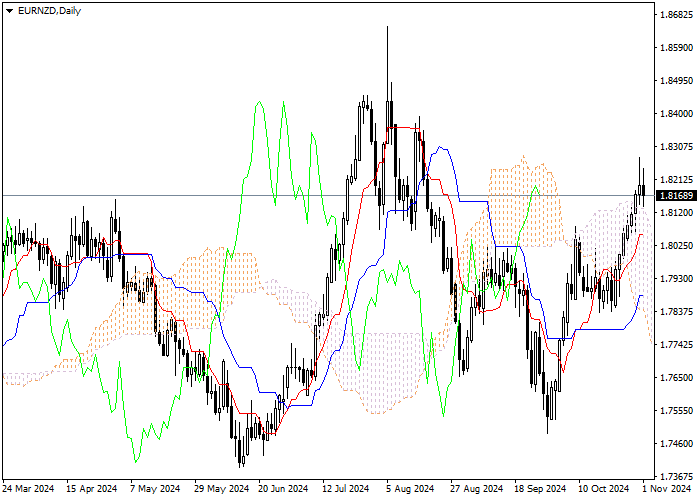This screenshot has height=500, width=700.
Task: Click the 27 Aug 2024 date label
Action: coord(477,489)
